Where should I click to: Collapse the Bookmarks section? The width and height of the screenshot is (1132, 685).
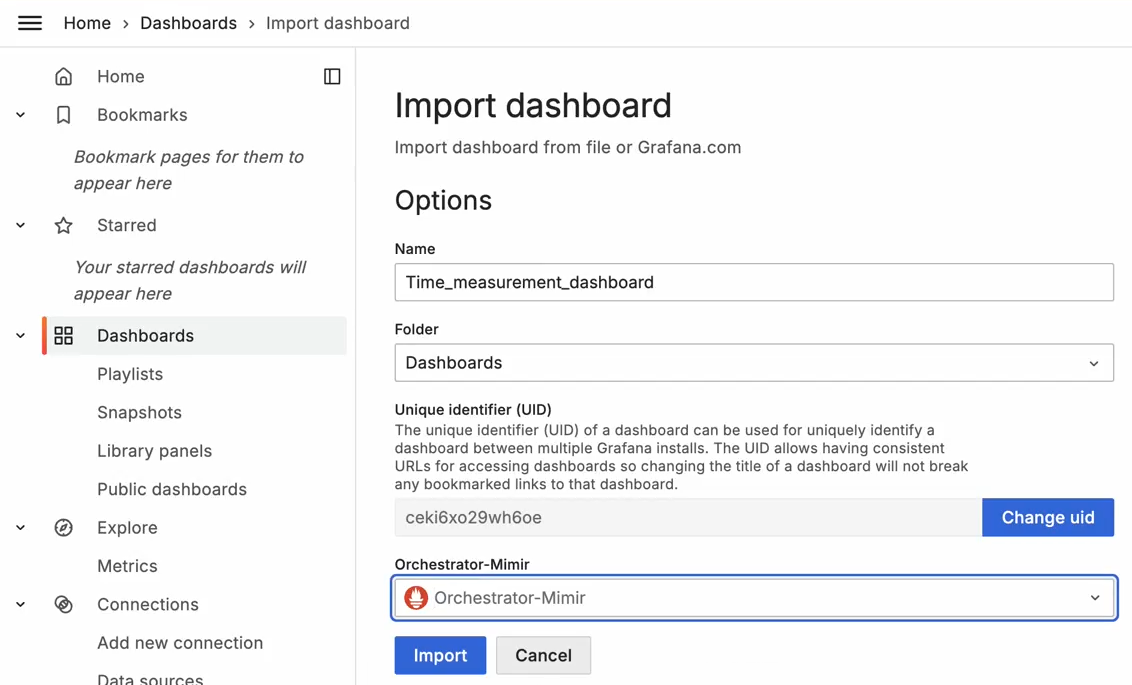point(20,114)
